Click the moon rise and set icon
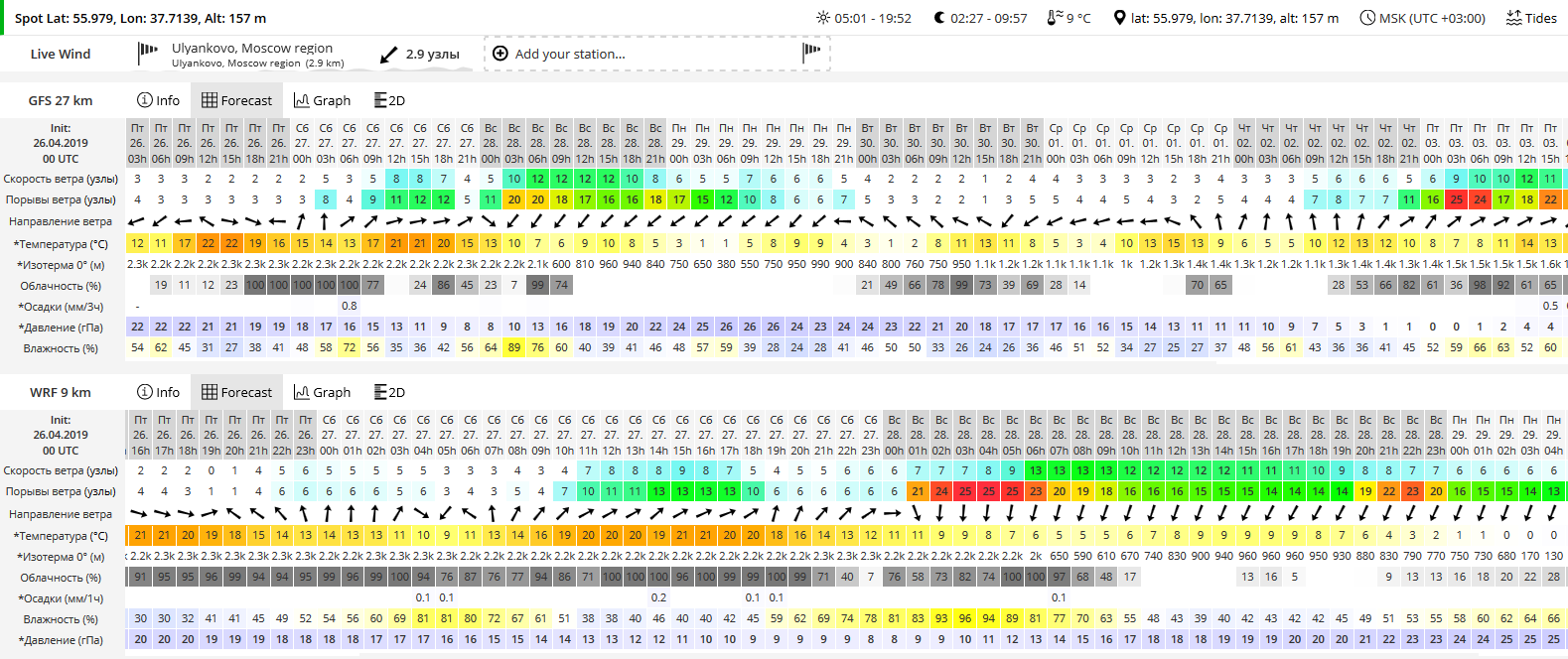The height and width of the screenshot is (659, 1568). (x=939, y=18)
